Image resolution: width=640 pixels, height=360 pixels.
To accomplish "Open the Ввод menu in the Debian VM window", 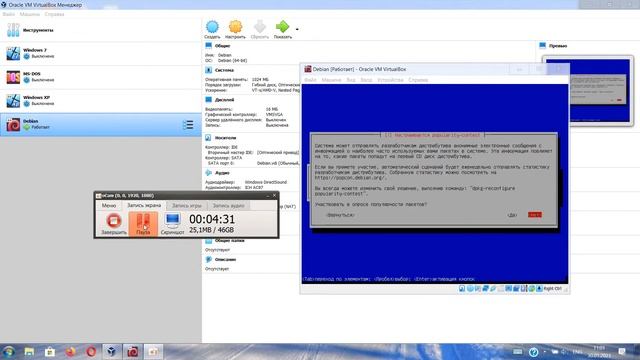I will pyautogui.click(x=366, y=80).
